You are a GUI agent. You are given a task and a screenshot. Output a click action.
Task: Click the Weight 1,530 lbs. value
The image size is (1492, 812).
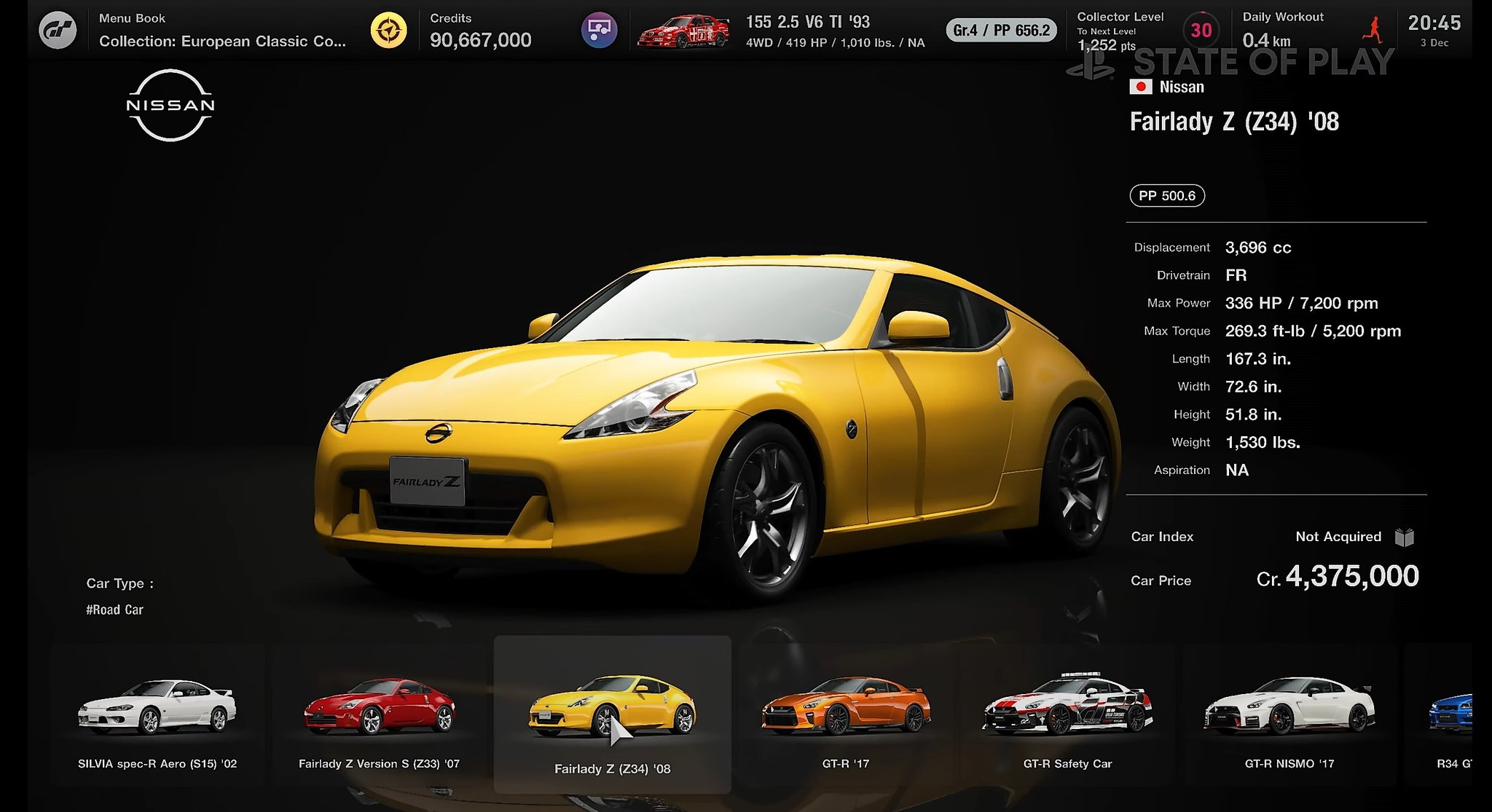click(x=1263, y=442)
